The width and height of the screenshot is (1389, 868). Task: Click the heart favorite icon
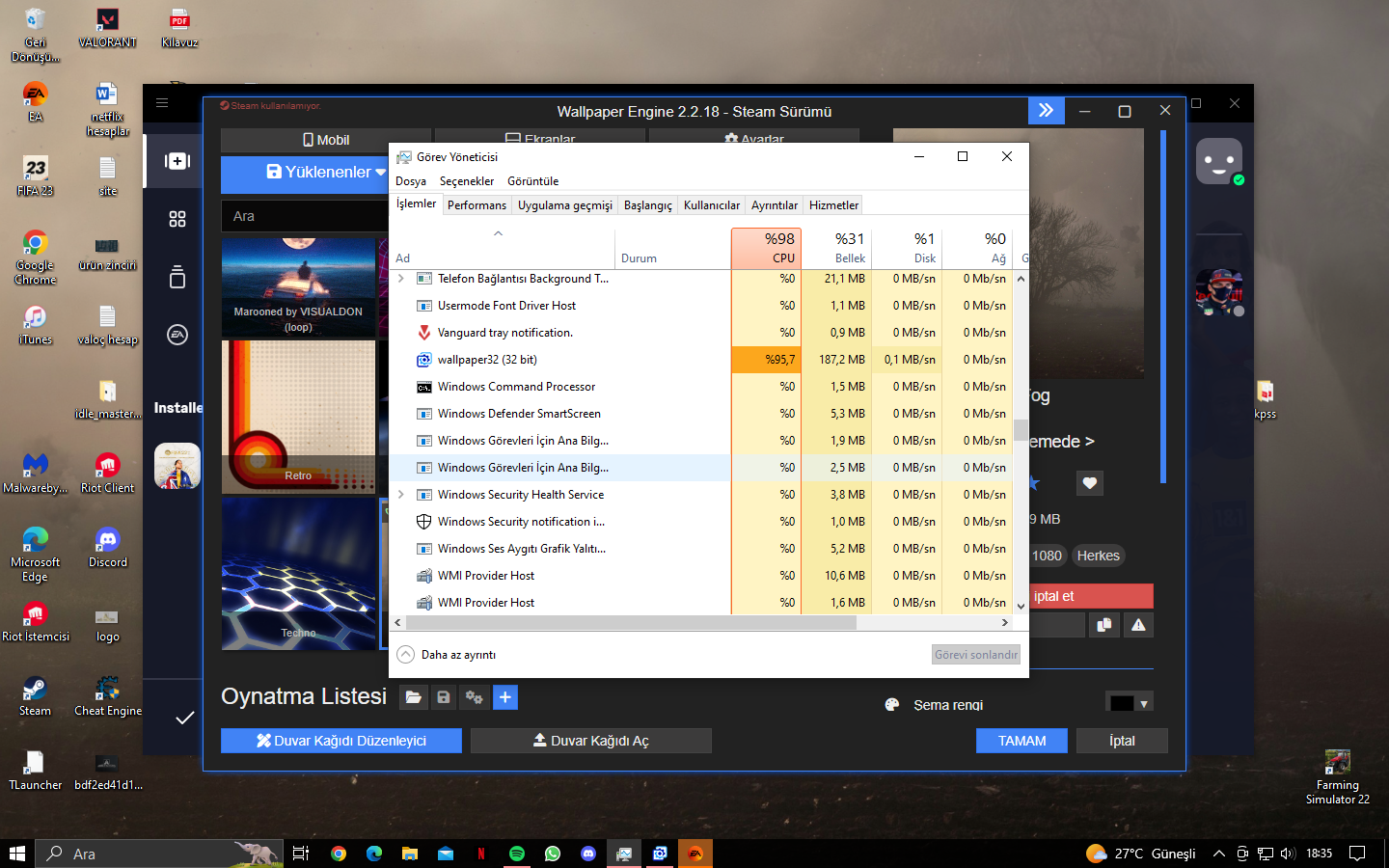coord(1090,483)
